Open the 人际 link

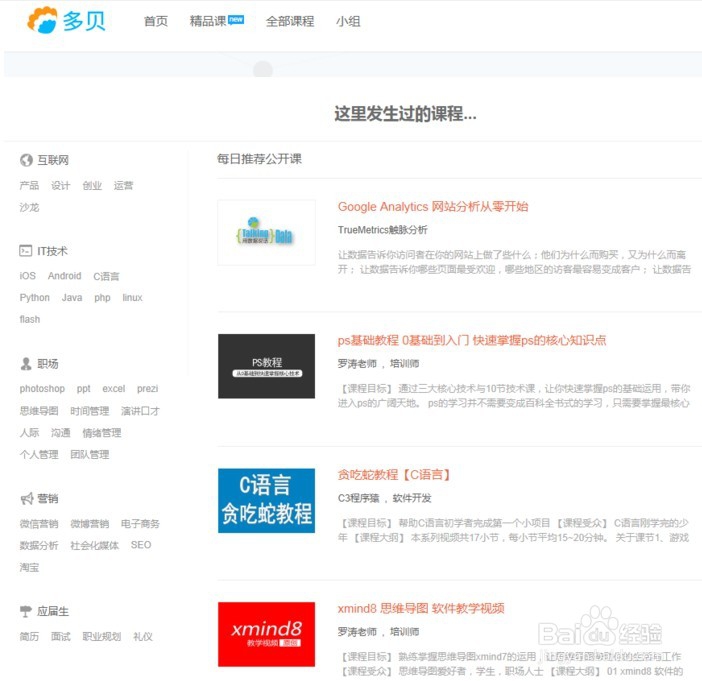[x=29, y=433]
